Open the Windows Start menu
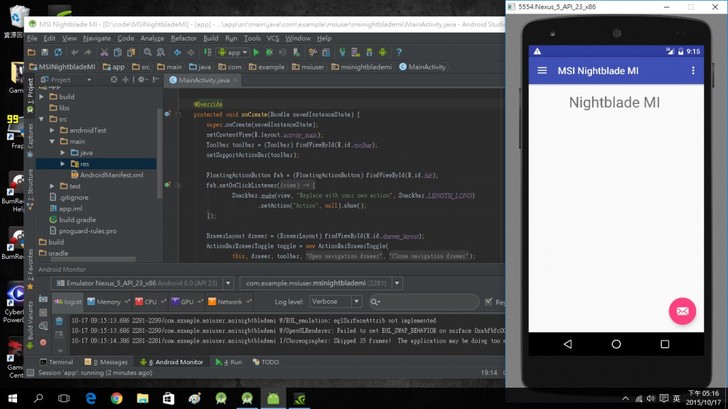 point(13,398)
